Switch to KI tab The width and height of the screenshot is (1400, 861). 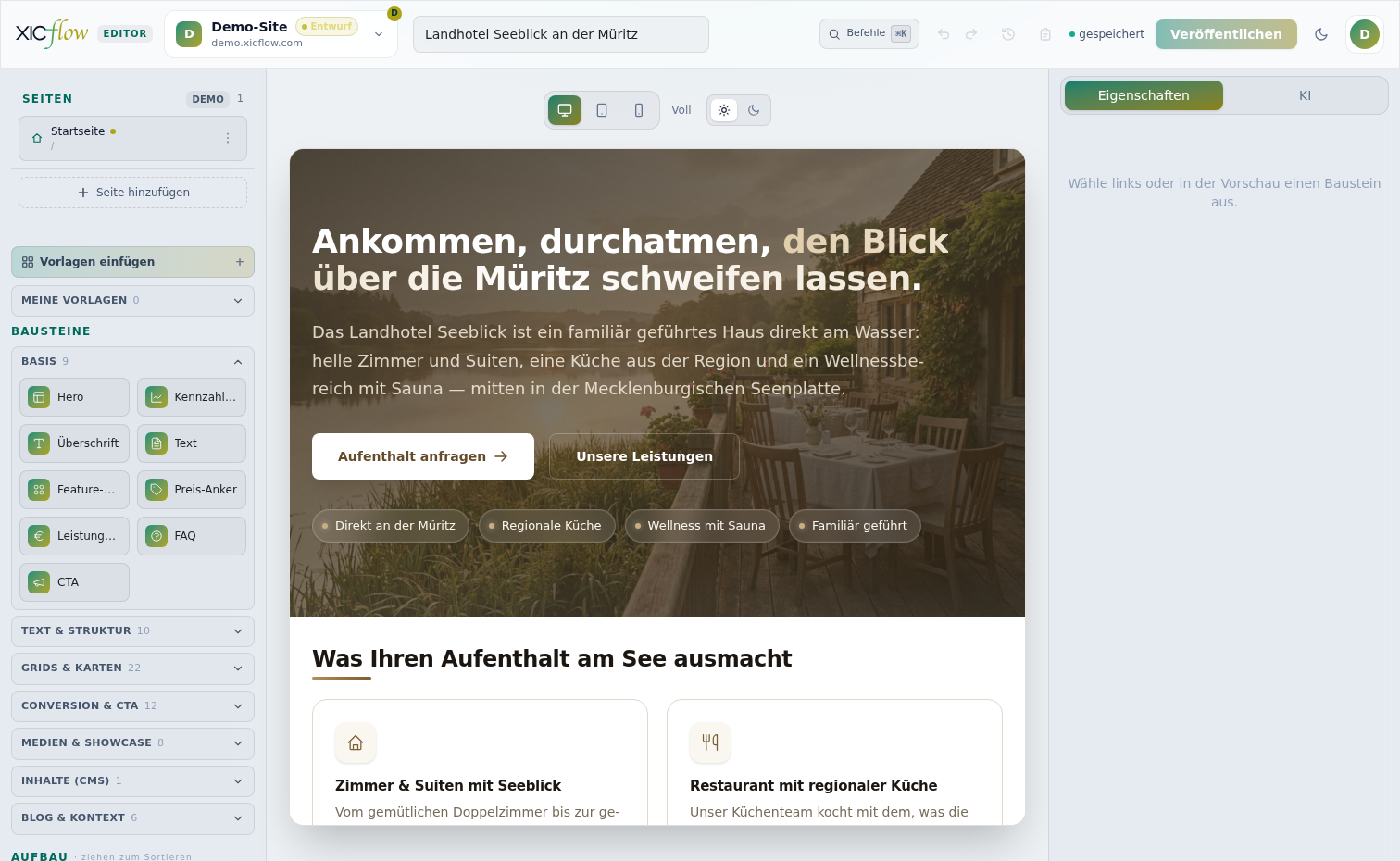pos(1305,95)
